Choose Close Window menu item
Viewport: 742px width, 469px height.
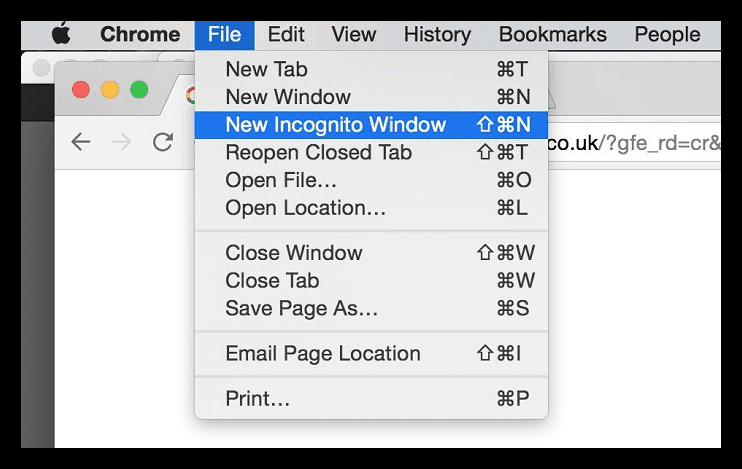(371, 253)
